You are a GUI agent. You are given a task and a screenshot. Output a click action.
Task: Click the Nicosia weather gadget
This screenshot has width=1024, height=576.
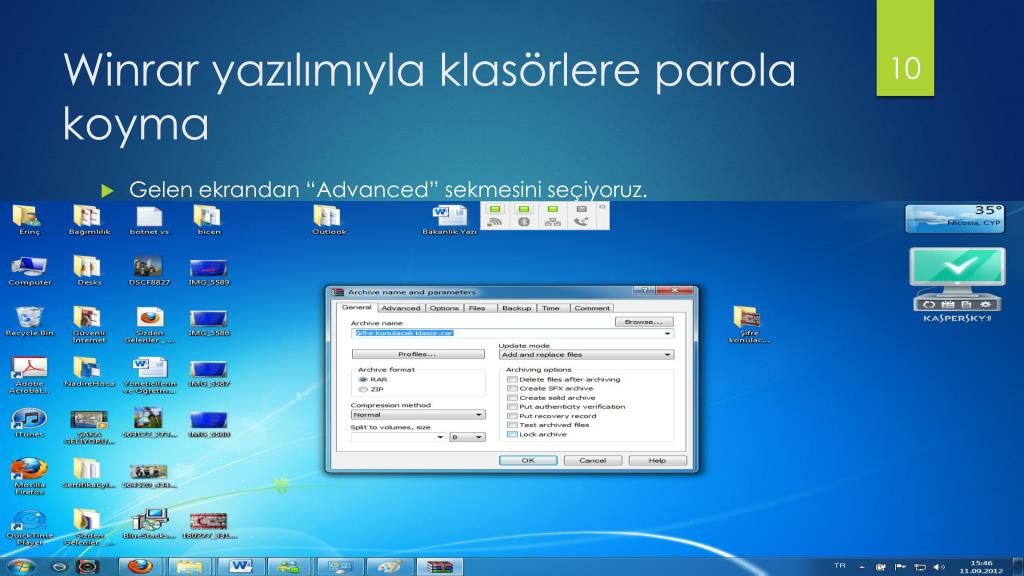coord(954,218)
